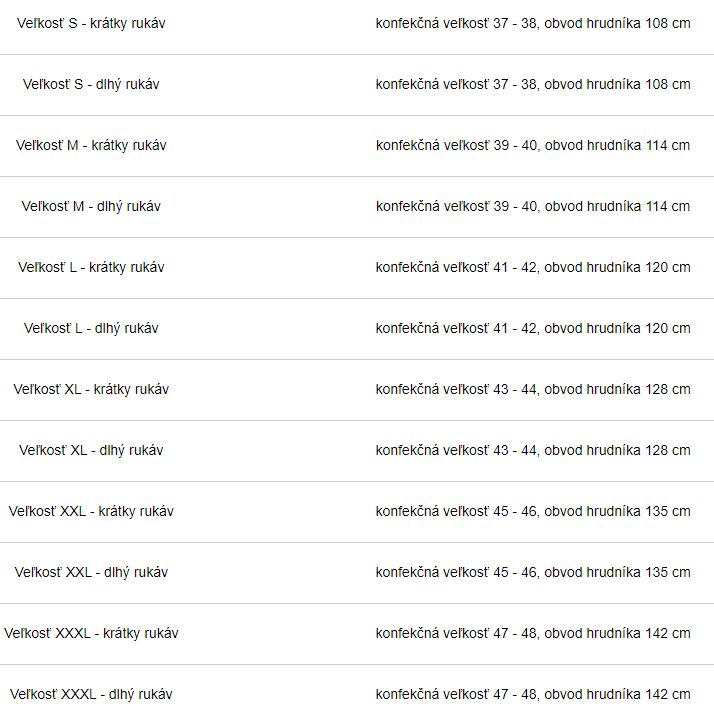Viewport: 714px width, 720px height.
Task: Click krátky rukáv description with hrudníka 142 cm
Action: (533, 634)
